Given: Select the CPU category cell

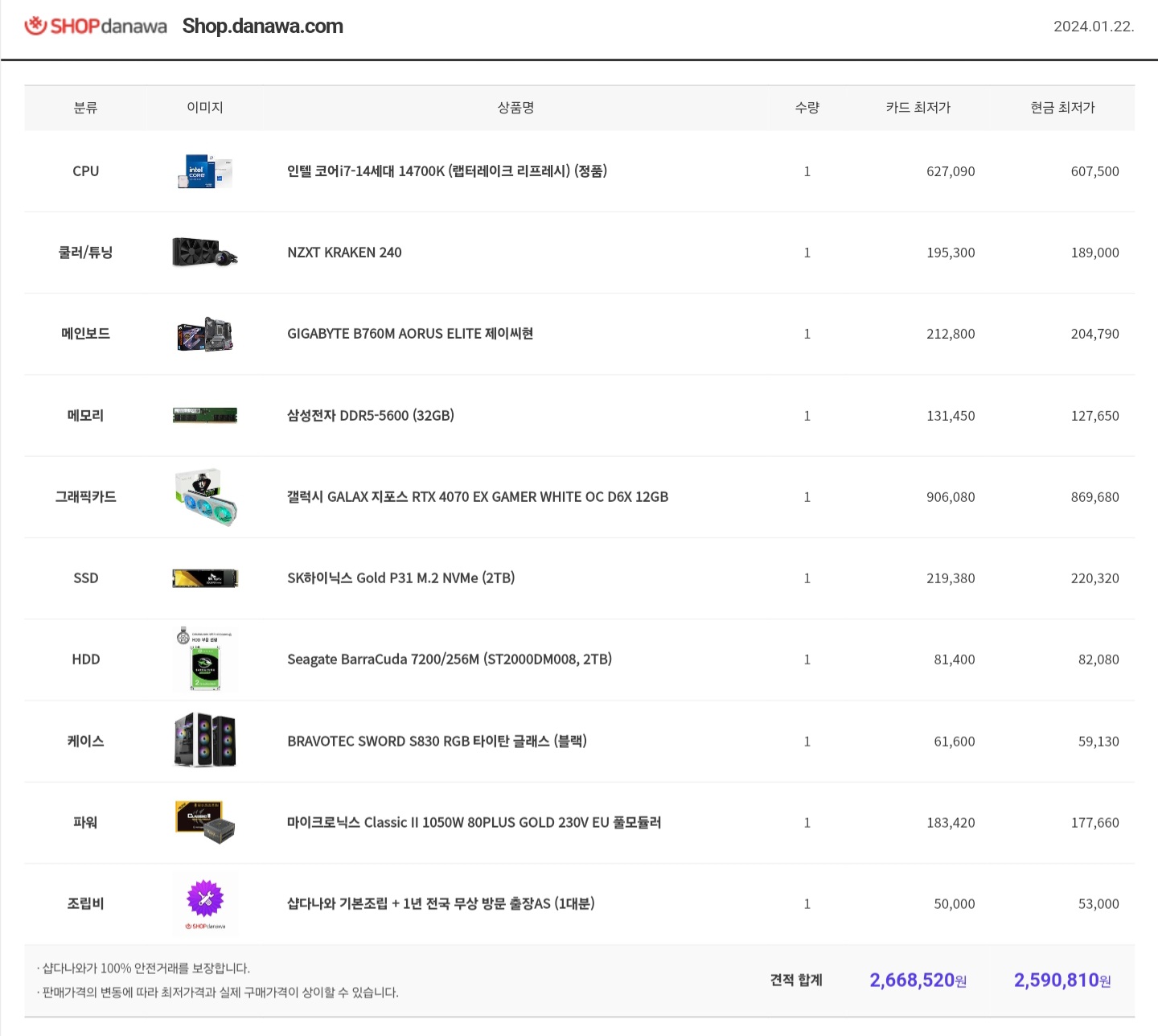Looking at the screenshot, I should pyautogui.click(x=85, y=171).
